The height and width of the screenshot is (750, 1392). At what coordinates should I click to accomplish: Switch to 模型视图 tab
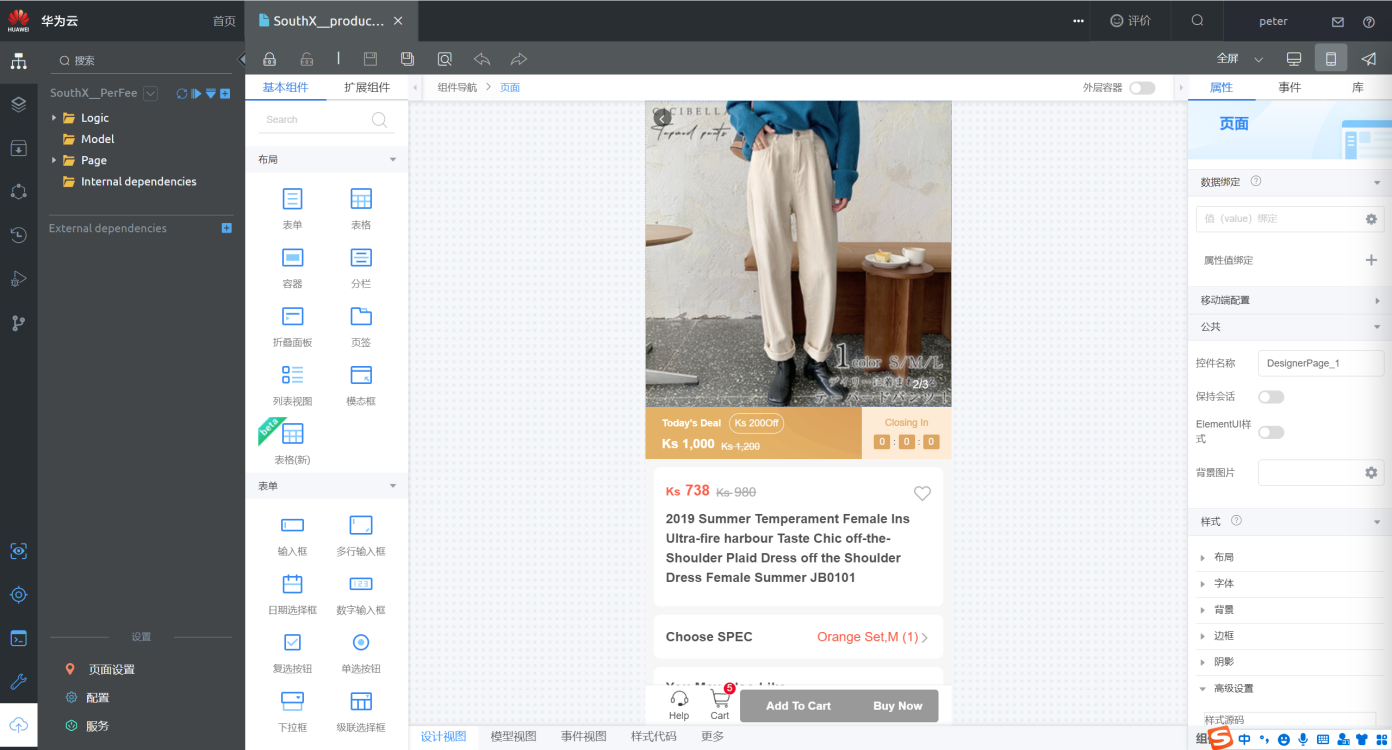click(514, 737)
